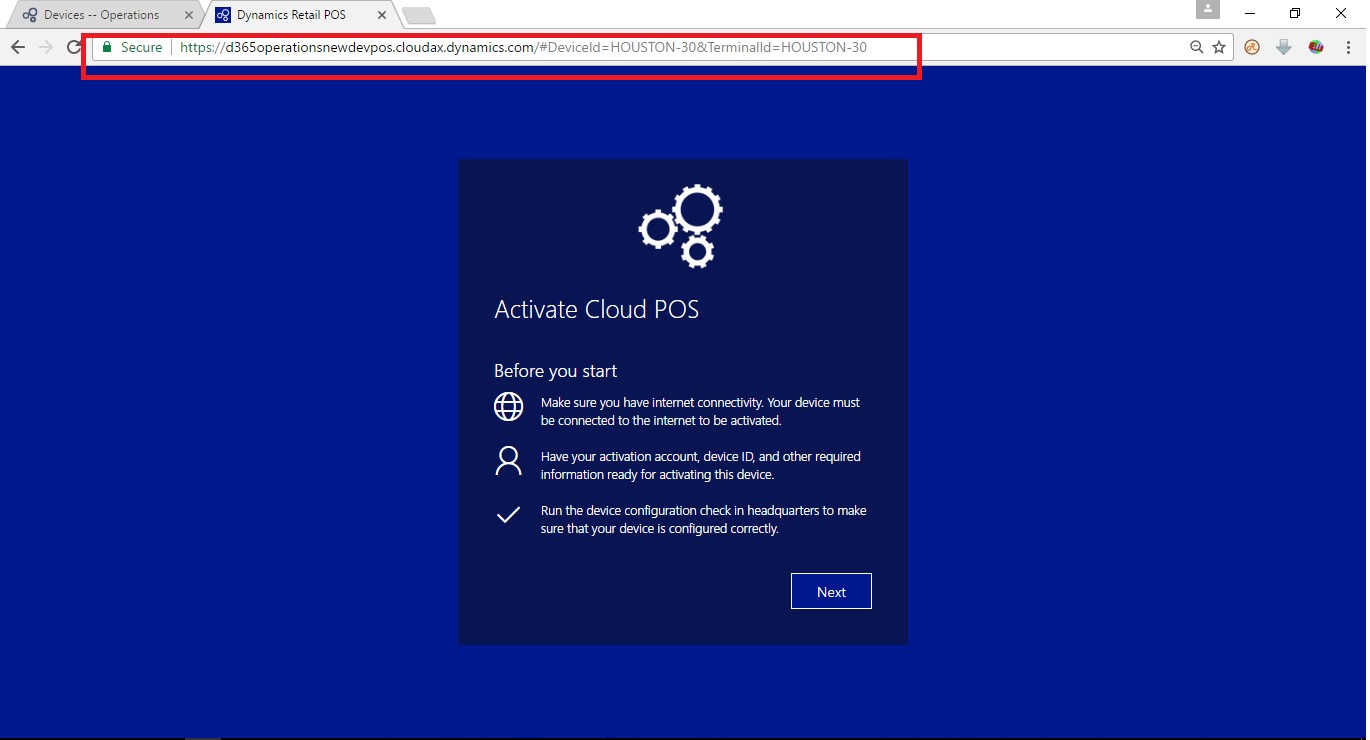1370x740 pixels.
Task: Minimize the browser window
Action: pyautogui.click(x=1251, y=13)
